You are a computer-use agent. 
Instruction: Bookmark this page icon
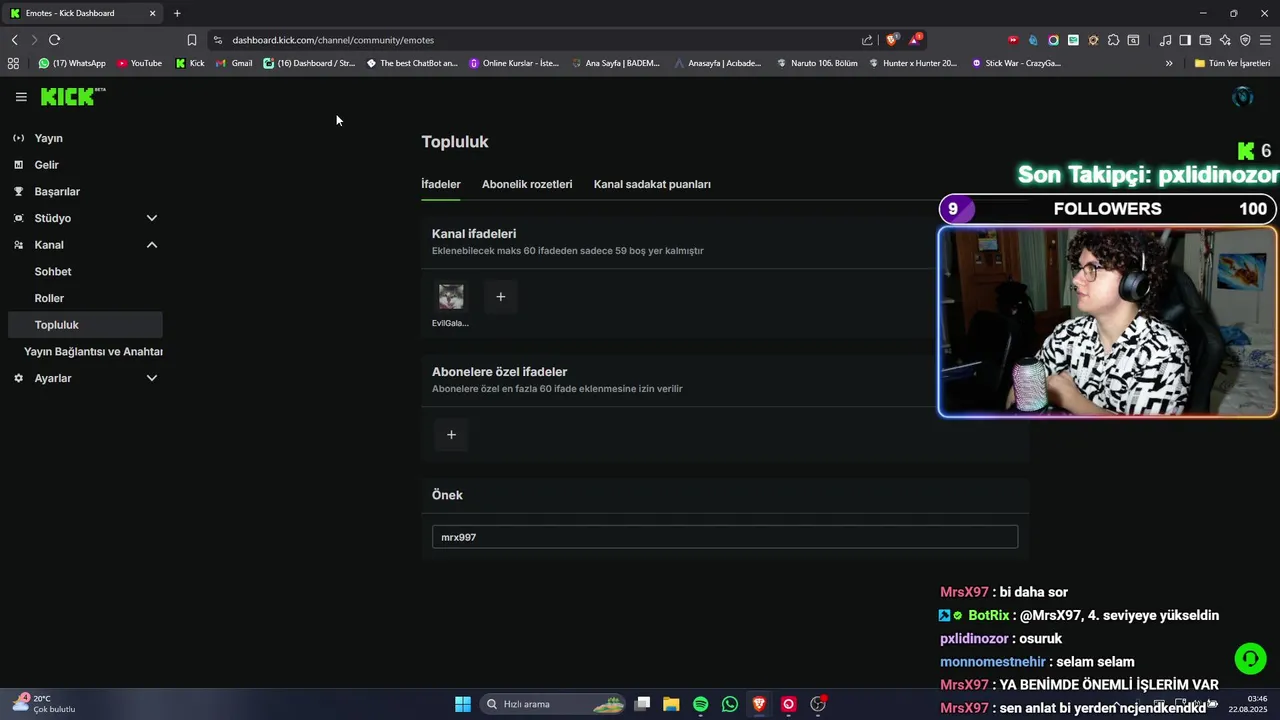pyautogui.click(x=192, y=40)
